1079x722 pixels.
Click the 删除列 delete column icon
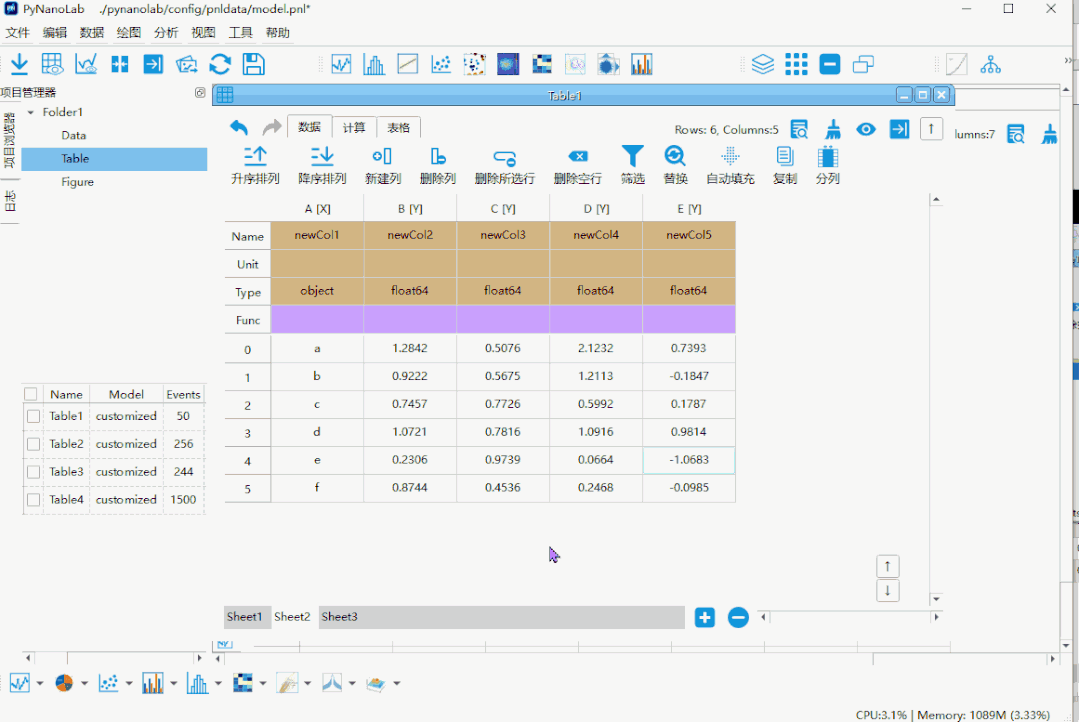tap(438, 156)
